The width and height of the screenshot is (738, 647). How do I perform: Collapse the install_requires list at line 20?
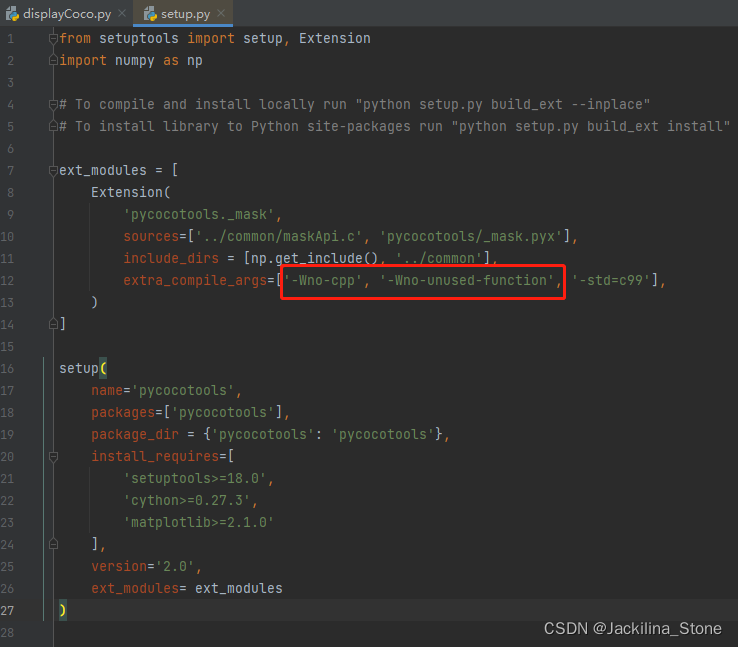click(x=53, y=456)
